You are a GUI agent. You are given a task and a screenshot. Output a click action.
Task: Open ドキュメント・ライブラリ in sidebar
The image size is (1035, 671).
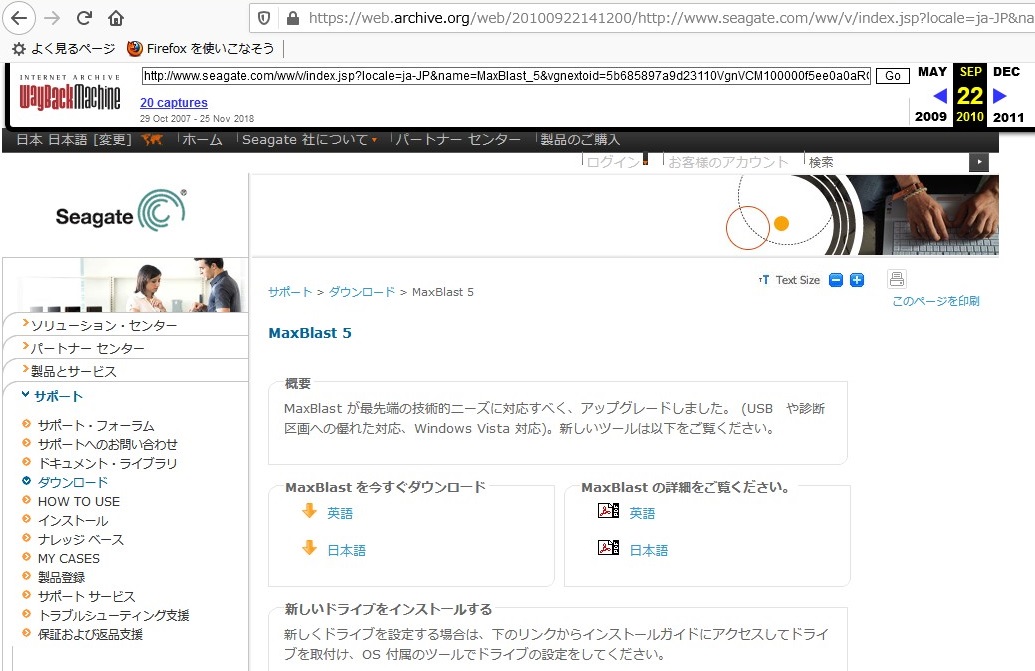(108, 463)
